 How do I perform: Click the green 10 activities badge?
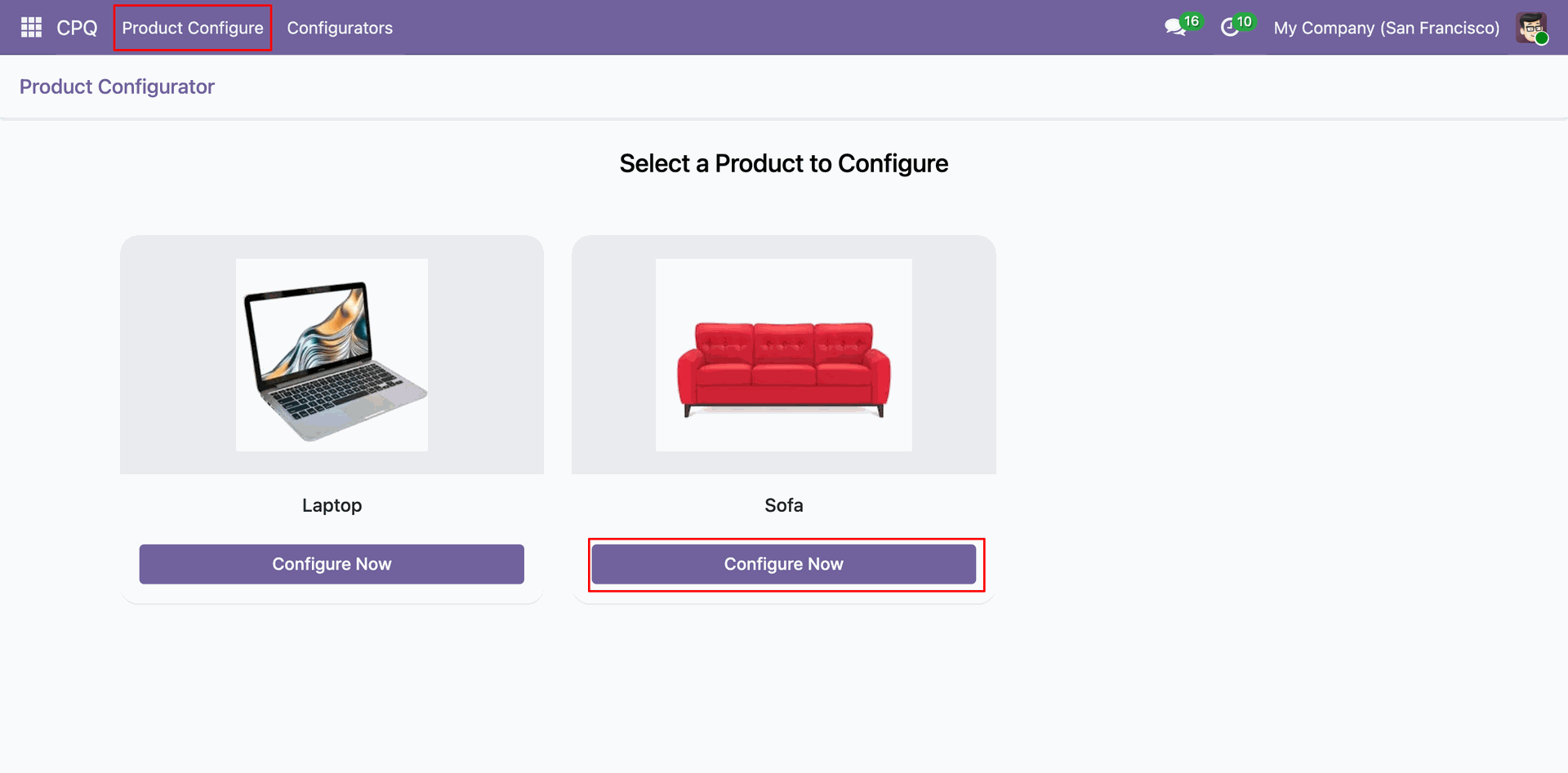[x=1244, y=21]
